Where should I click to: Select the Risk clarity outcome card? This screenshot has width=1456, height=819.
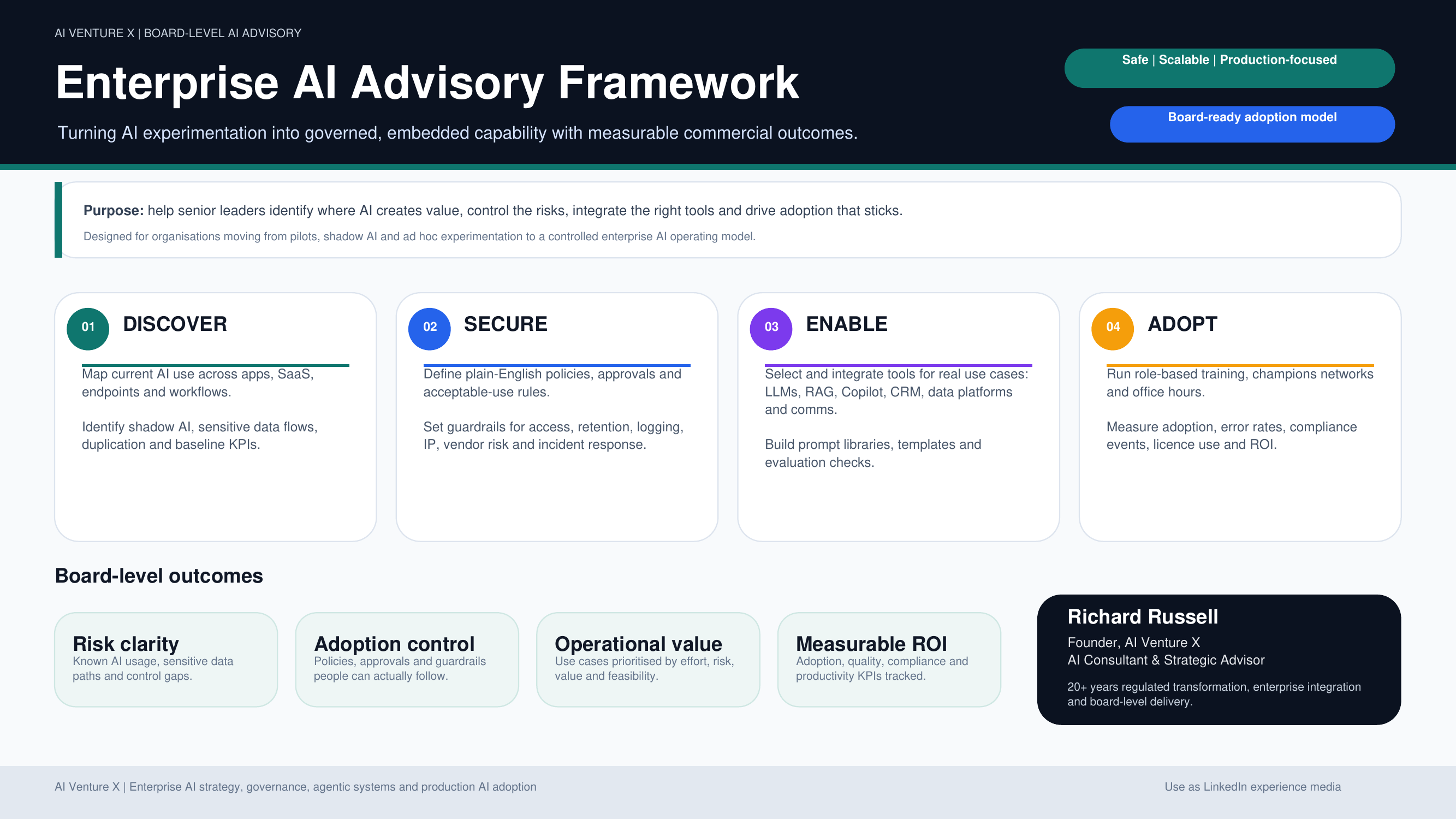(x=165, y=660)
